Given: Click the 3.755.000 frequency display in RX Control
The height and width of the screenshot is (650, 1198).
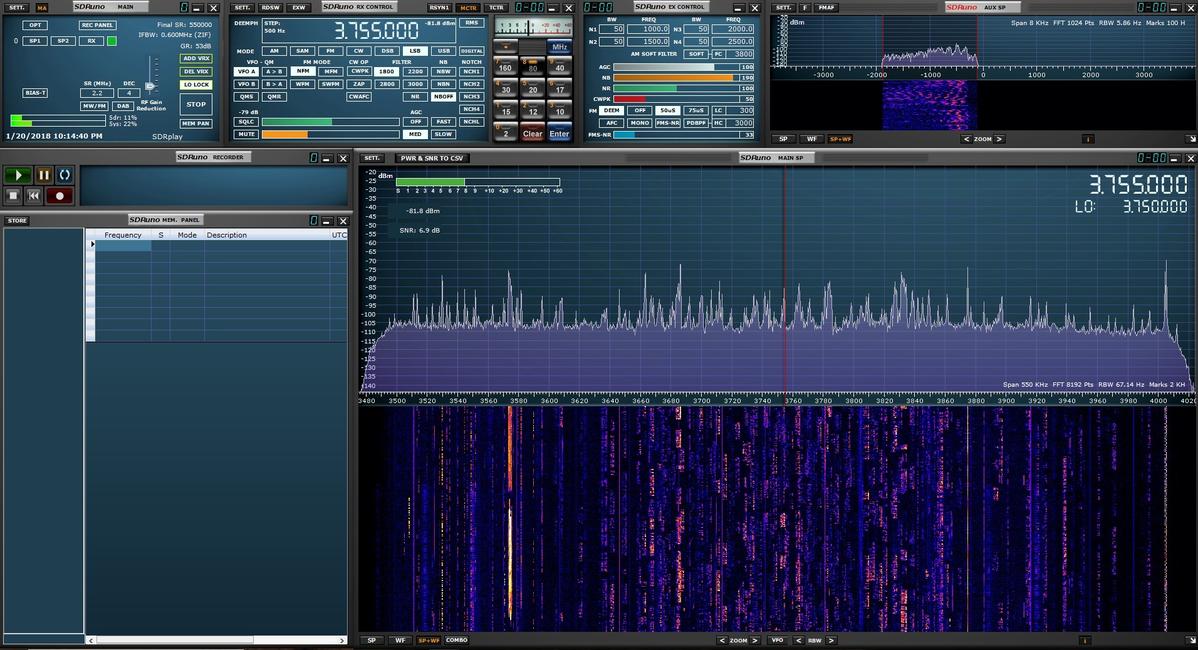Looking at the screenshot, I should pos(377,31).
